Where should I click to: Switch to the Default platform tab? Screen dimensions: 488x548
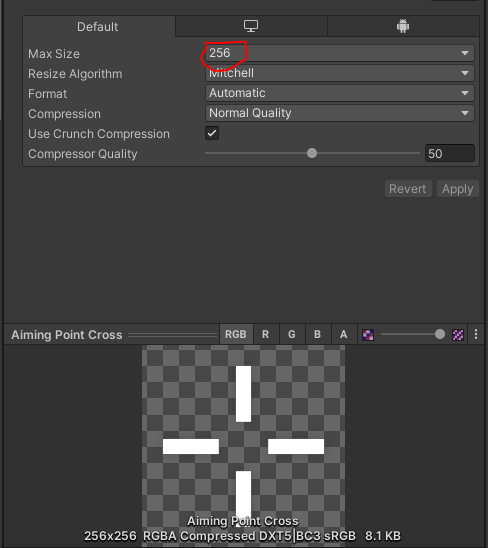(99, 27)
